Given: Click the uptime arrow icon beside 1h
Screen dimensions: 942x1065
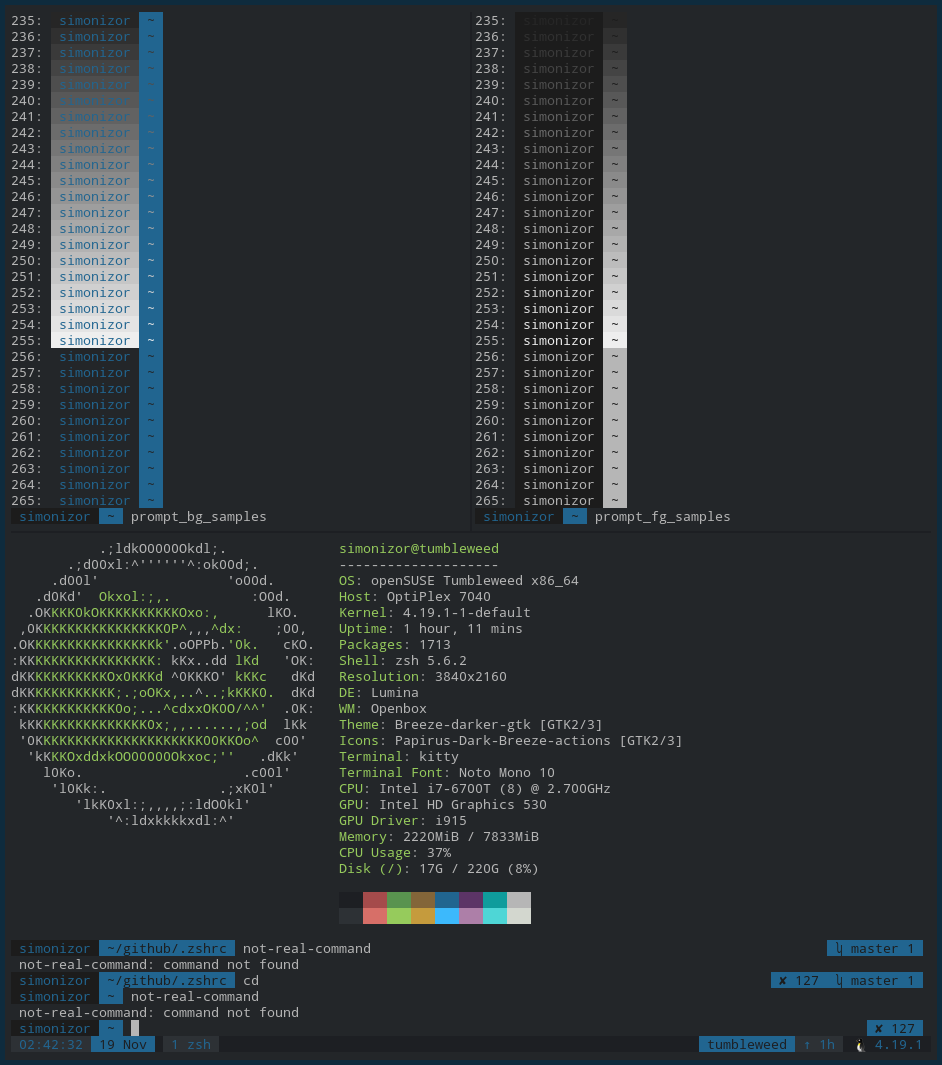Looking at the screenshot, I should pyautogui.click(x=807, y=1045).
